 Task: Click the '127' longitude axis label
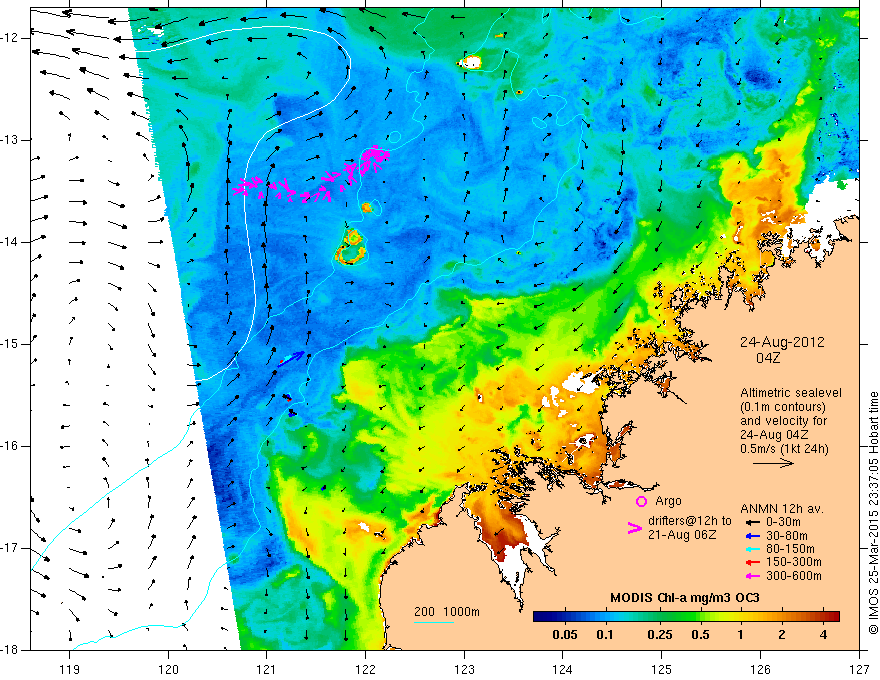[859, 669]
